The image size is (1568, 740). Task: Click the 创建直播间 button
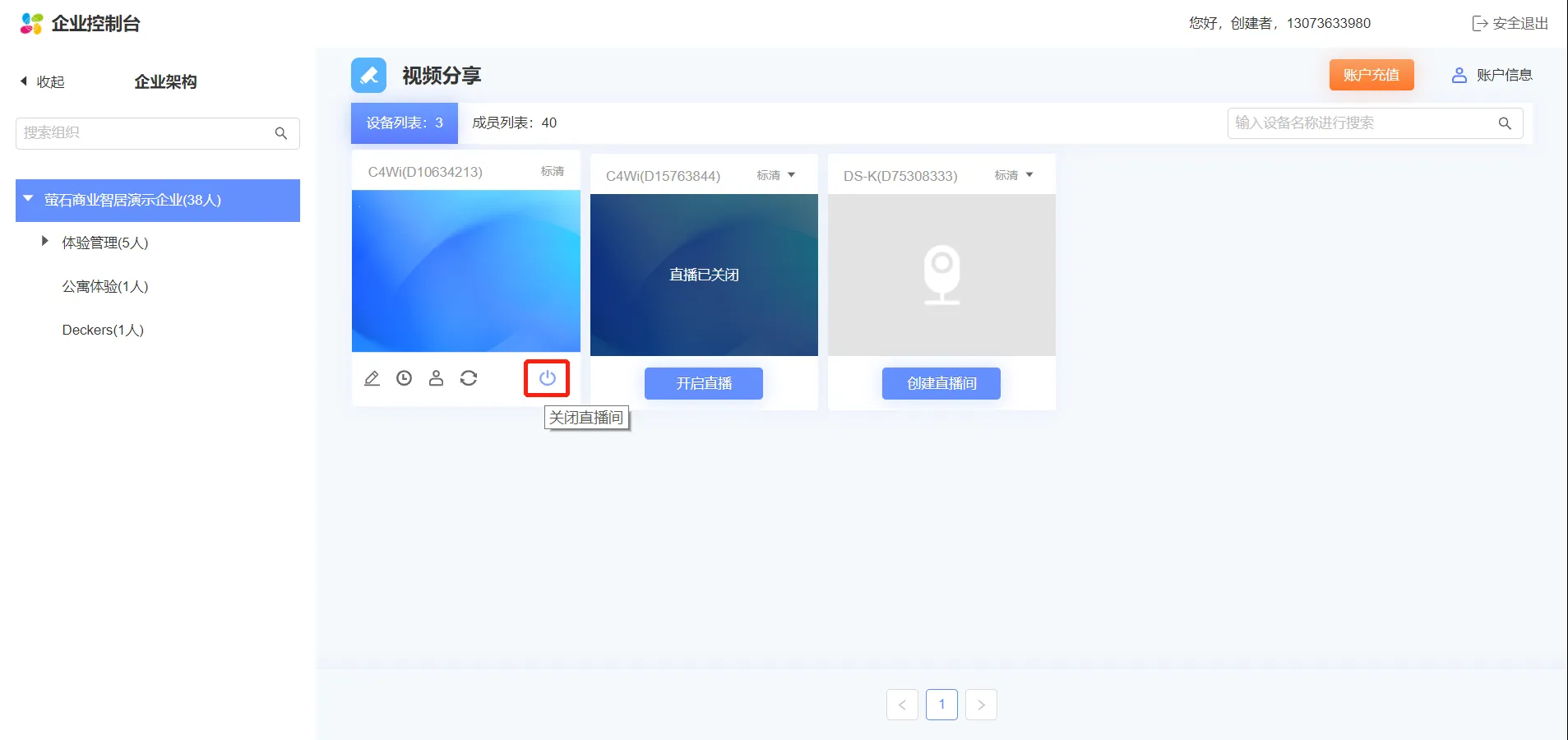click(941, 383)
